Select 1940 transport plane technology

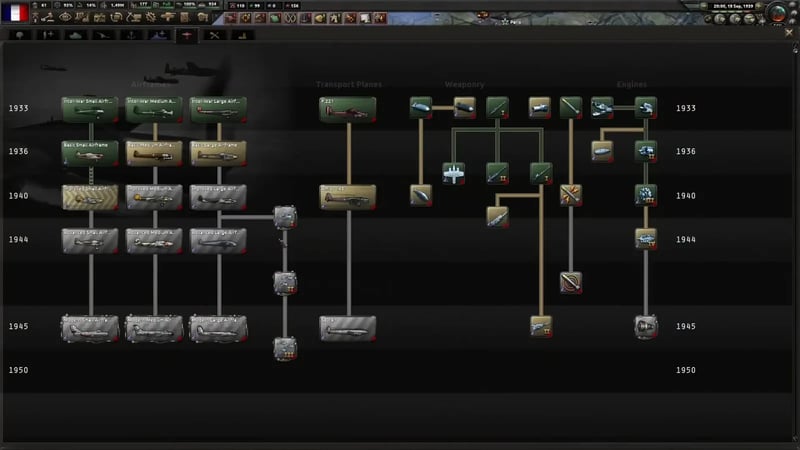347,197
